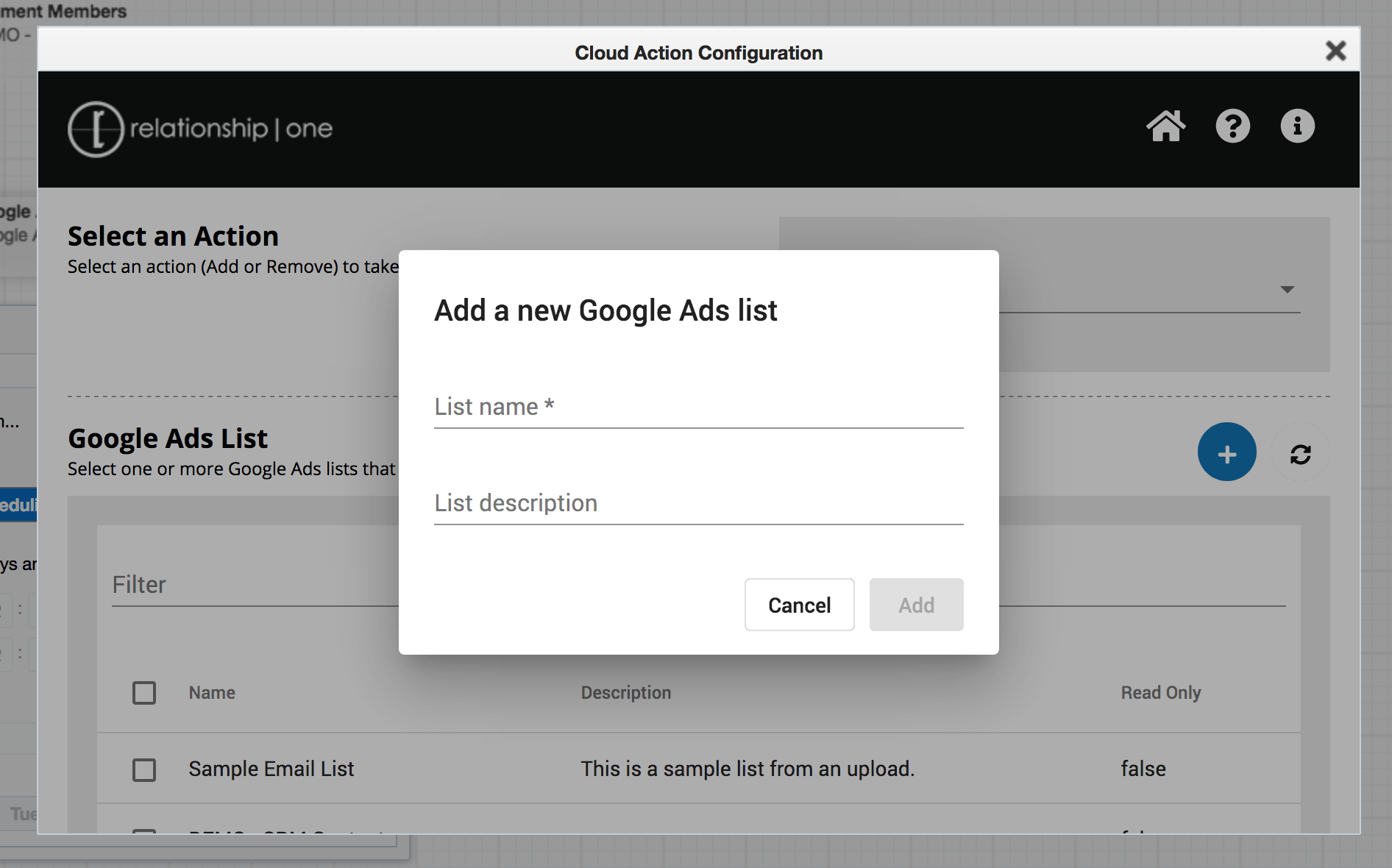Check the Sample Email List checkbox
Image resolution: width=1392 pixels, height=868 pixels.
pyautogui.click(x=144, y=769)
